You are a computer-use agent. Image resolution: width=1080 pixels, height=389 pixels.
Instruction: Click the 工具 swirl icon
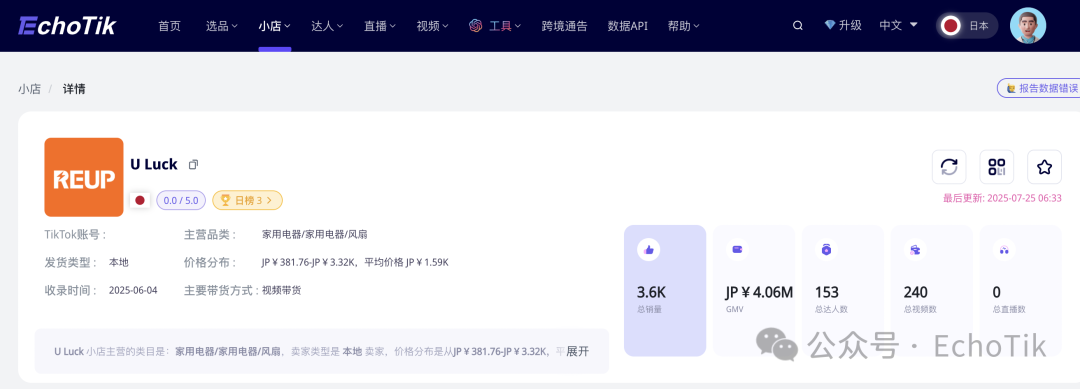(x=475, y=25)
